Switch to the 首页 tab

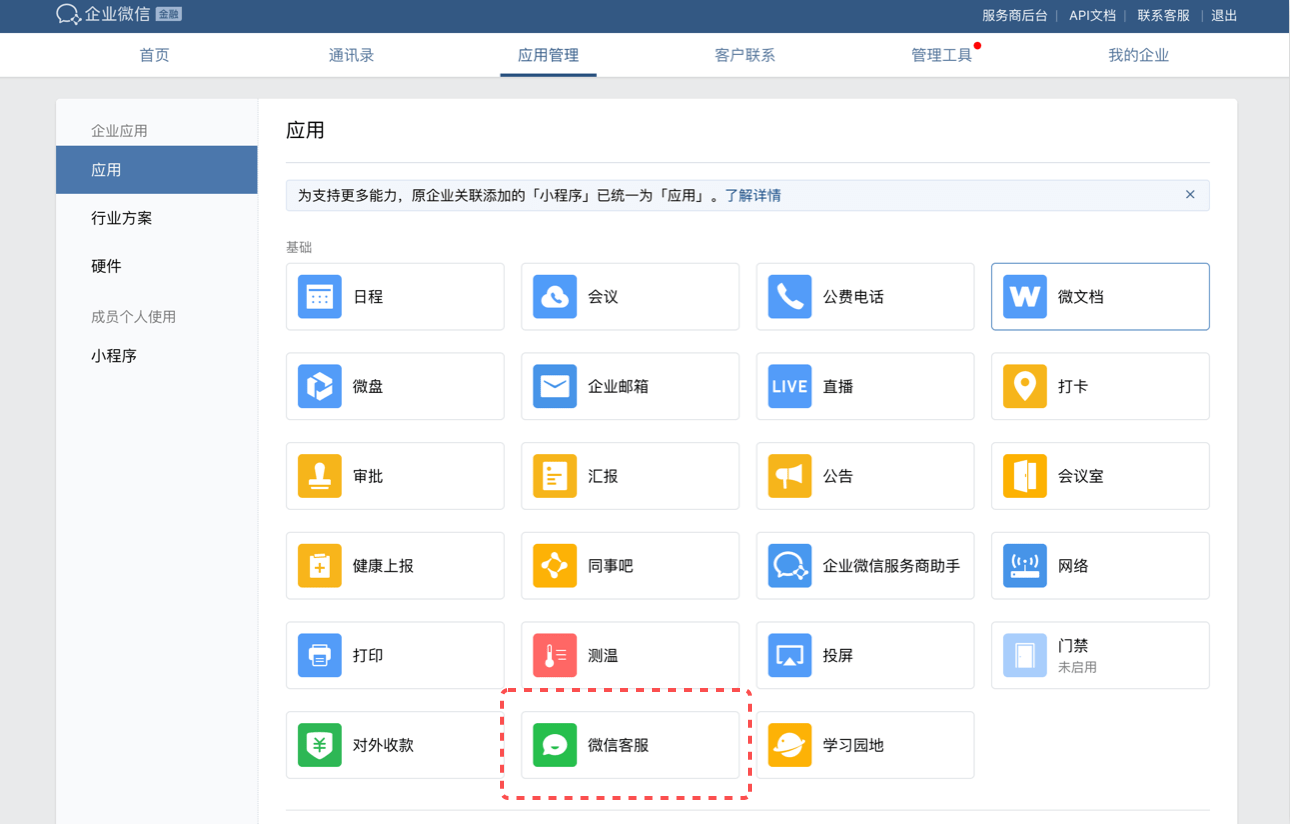pos(154,55)
